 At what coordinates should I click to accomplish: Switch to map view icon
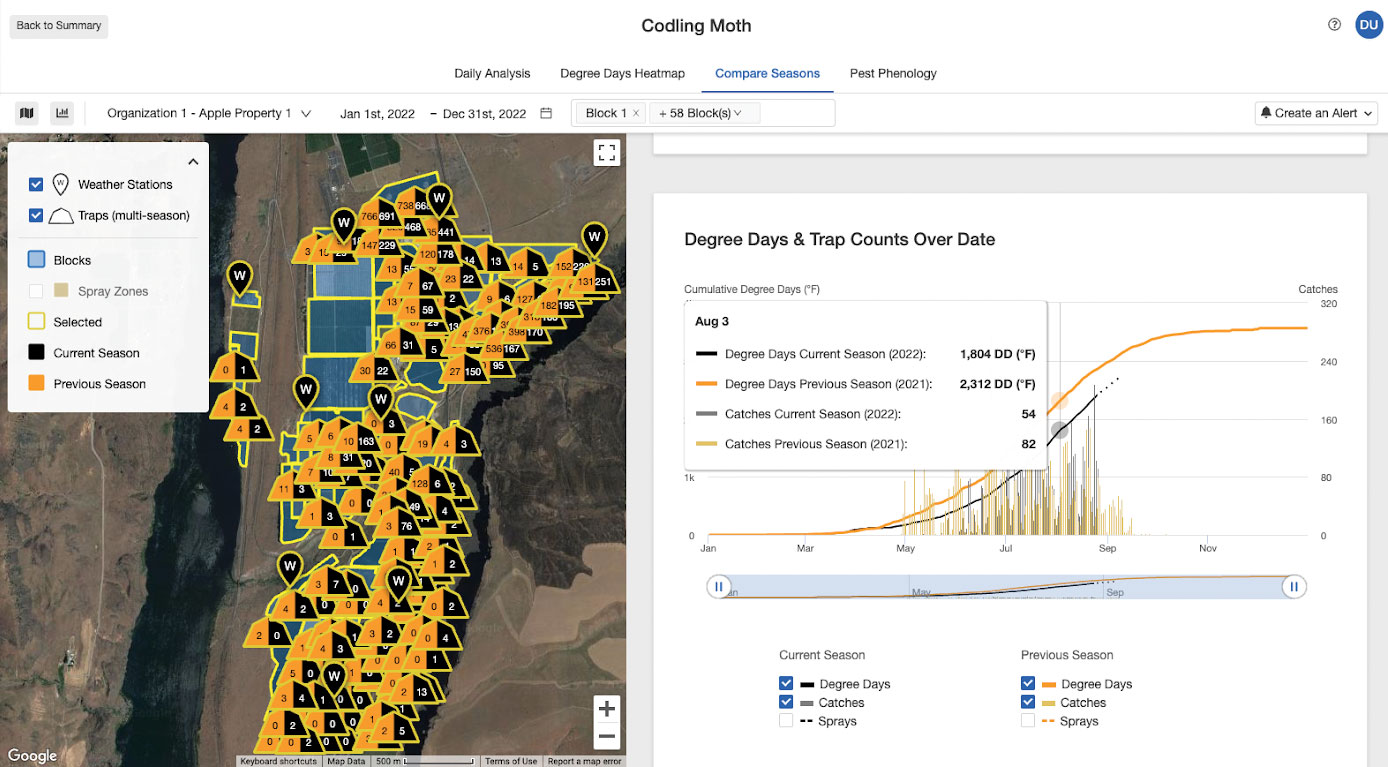click(27, 113)
